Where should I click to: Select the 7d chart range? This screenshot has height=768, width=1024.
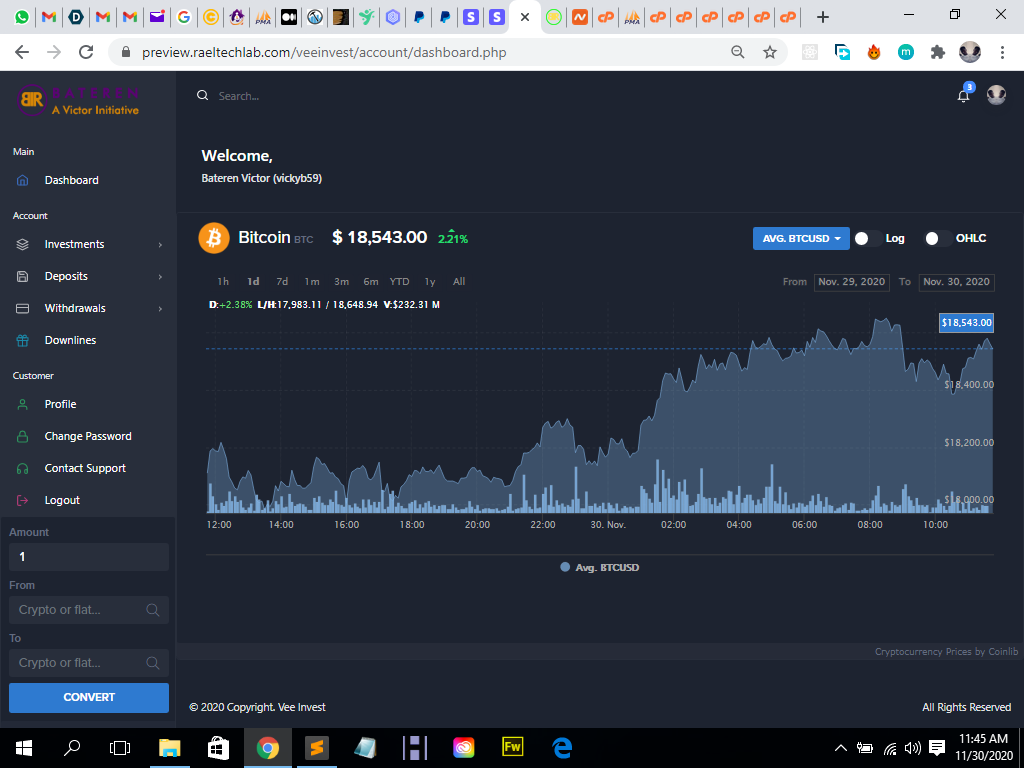(282, 281)
